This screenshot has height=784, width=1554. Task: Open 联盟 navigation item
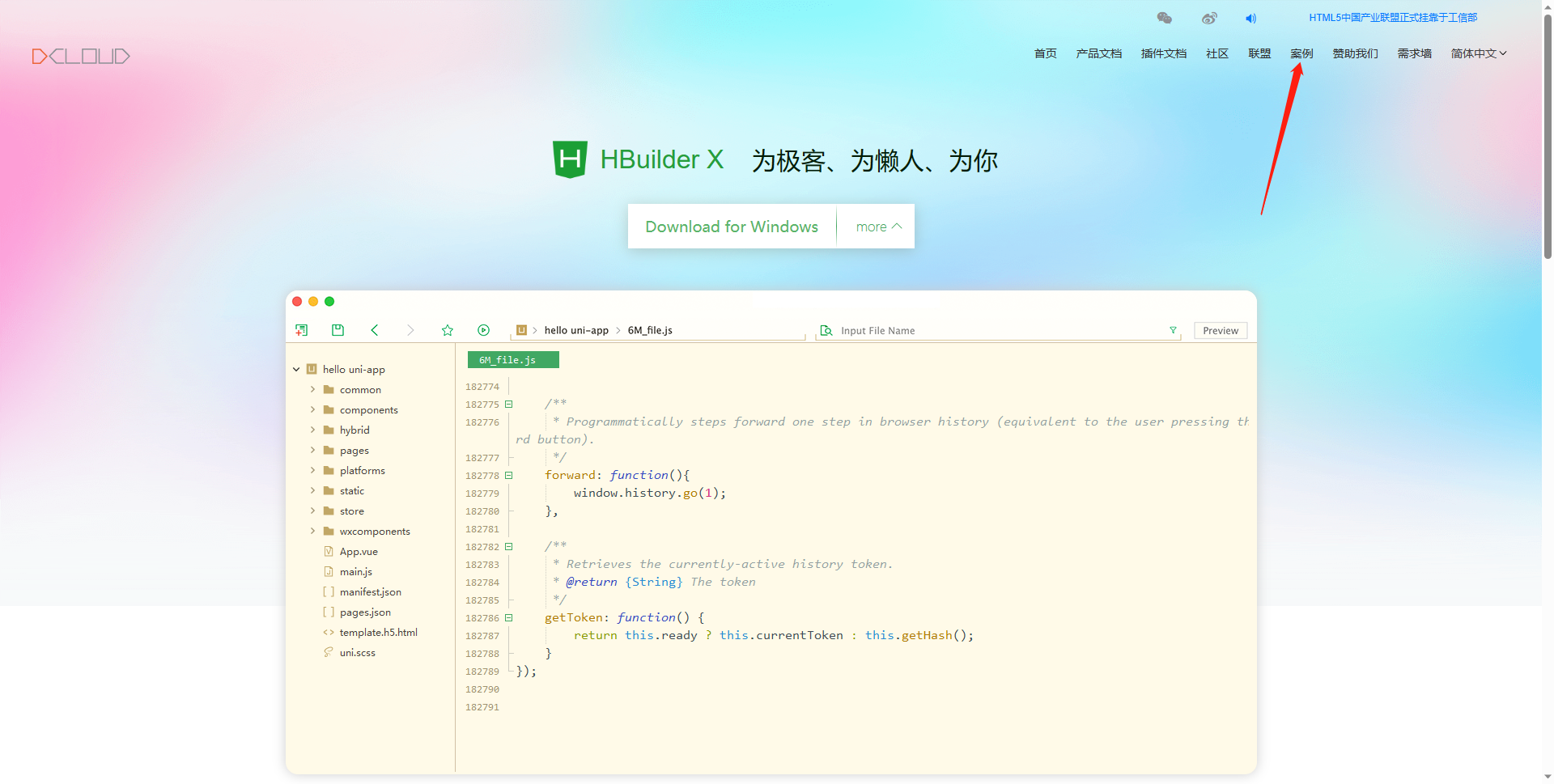pyautogui.click(x=1259, y=53)
